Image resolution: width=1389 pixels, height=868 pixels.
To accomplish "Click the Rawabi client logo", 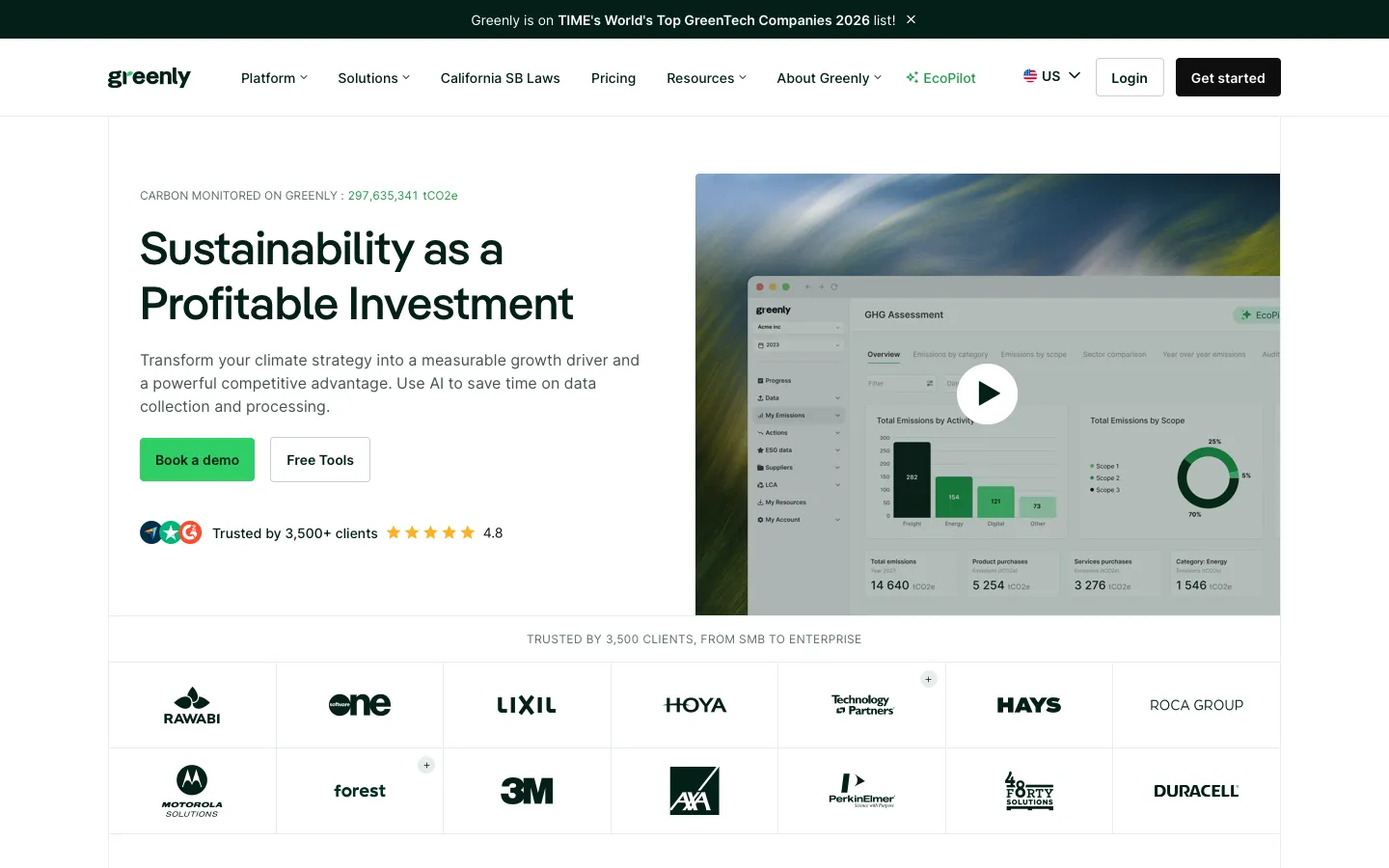I will pyautogui.click(x=192, y=705).
